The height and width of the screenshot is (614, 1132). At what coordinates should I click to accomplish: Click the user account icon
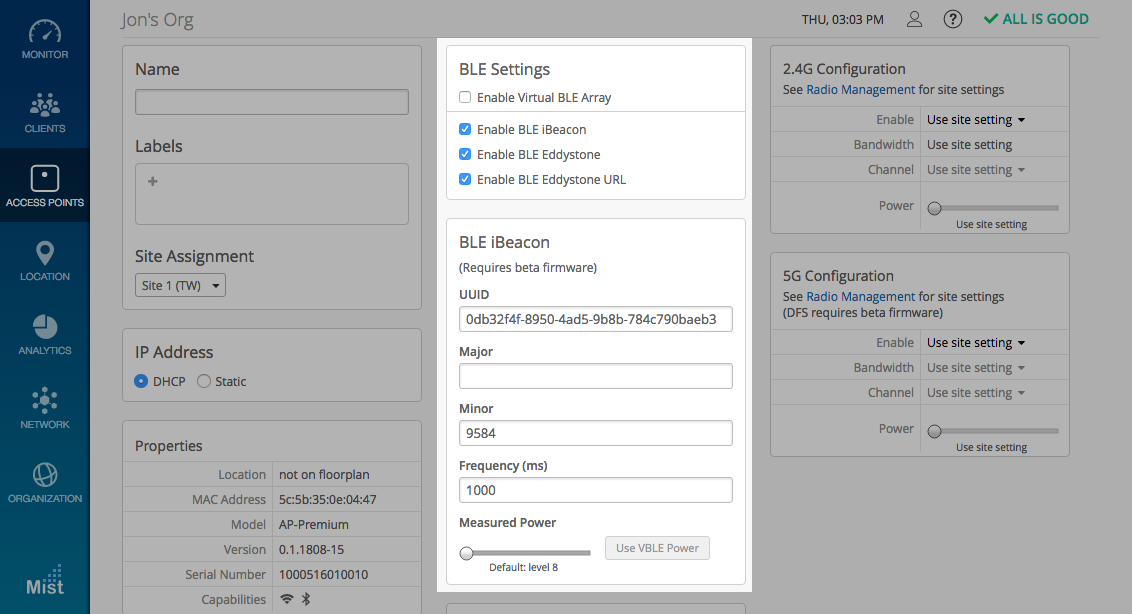point(914,19)
